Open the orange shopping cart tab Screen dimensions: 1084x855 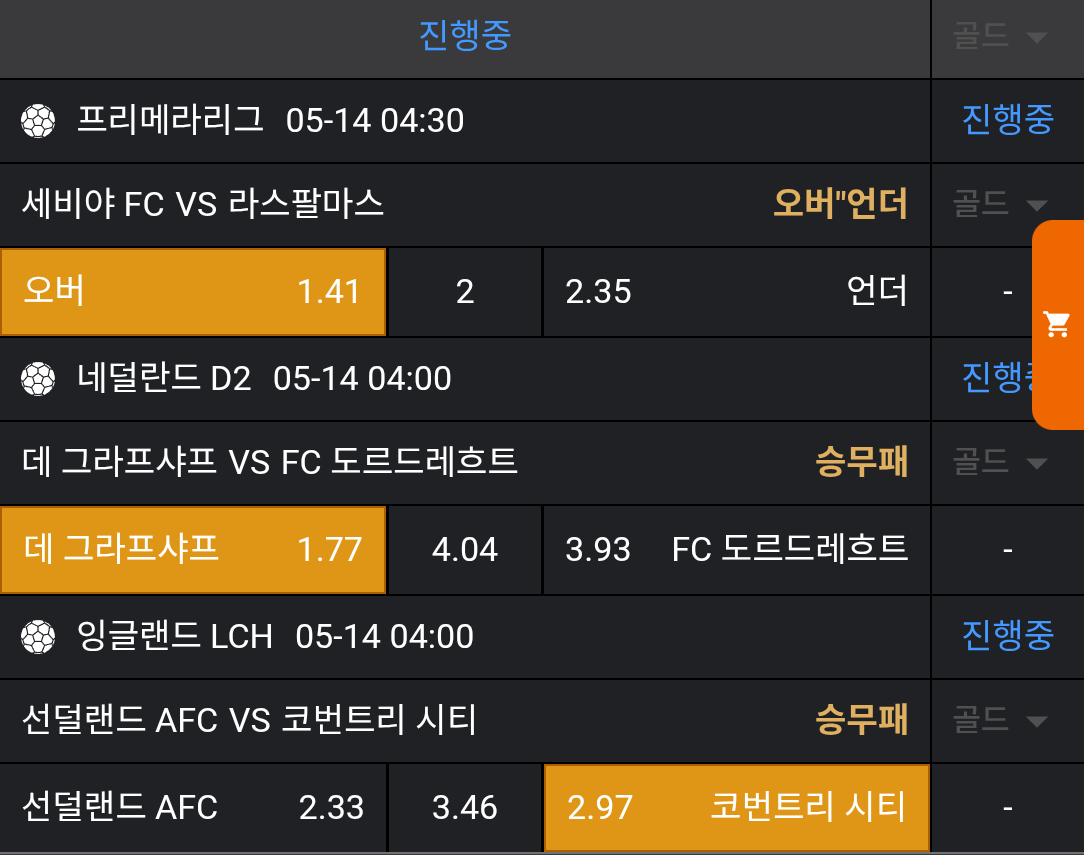point(1057,324)
